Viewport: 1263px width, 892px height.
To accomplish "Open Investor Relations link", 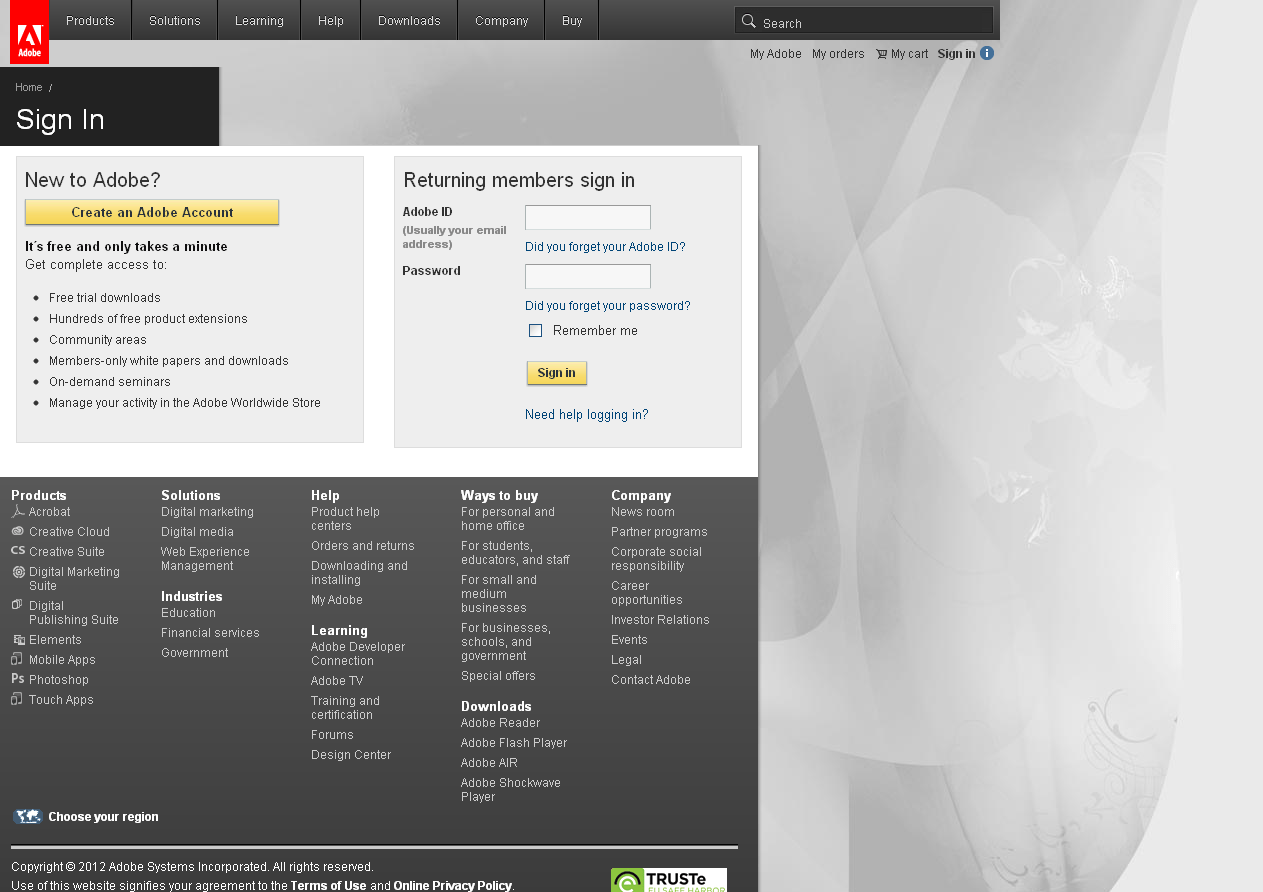I will click(660, 620).
